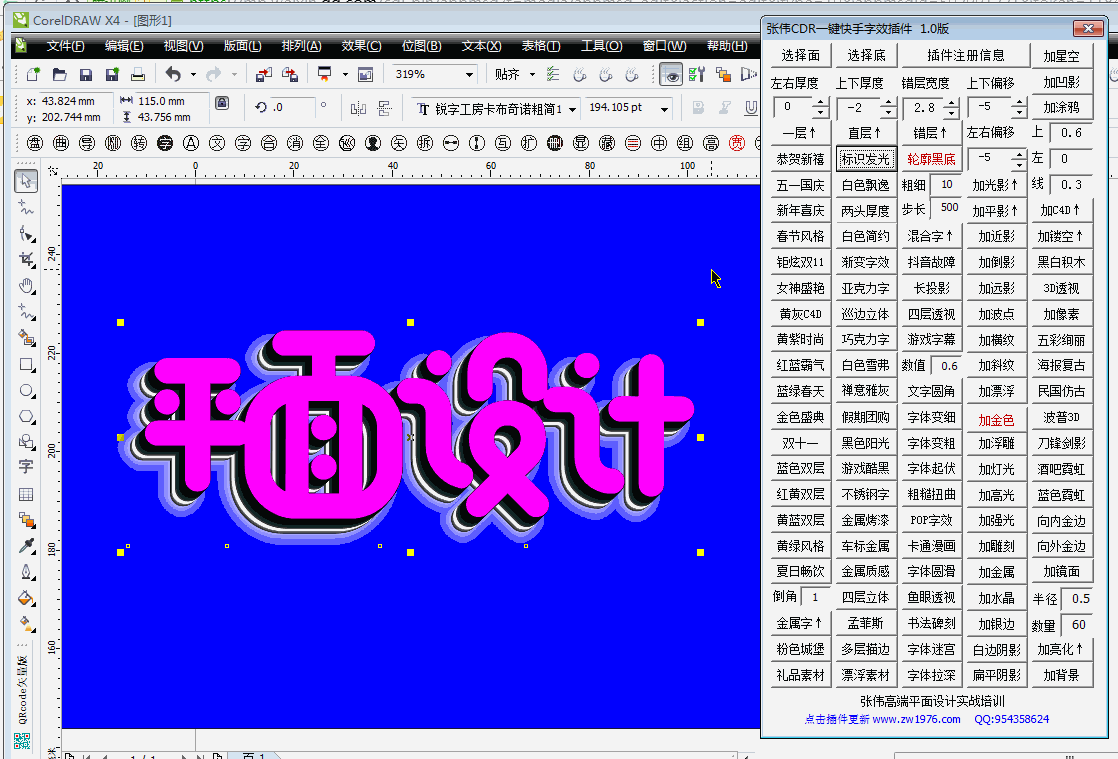The image size is (1118, 759).
Task: Click the 插件注册信息 button
Action: pos(965,55)
